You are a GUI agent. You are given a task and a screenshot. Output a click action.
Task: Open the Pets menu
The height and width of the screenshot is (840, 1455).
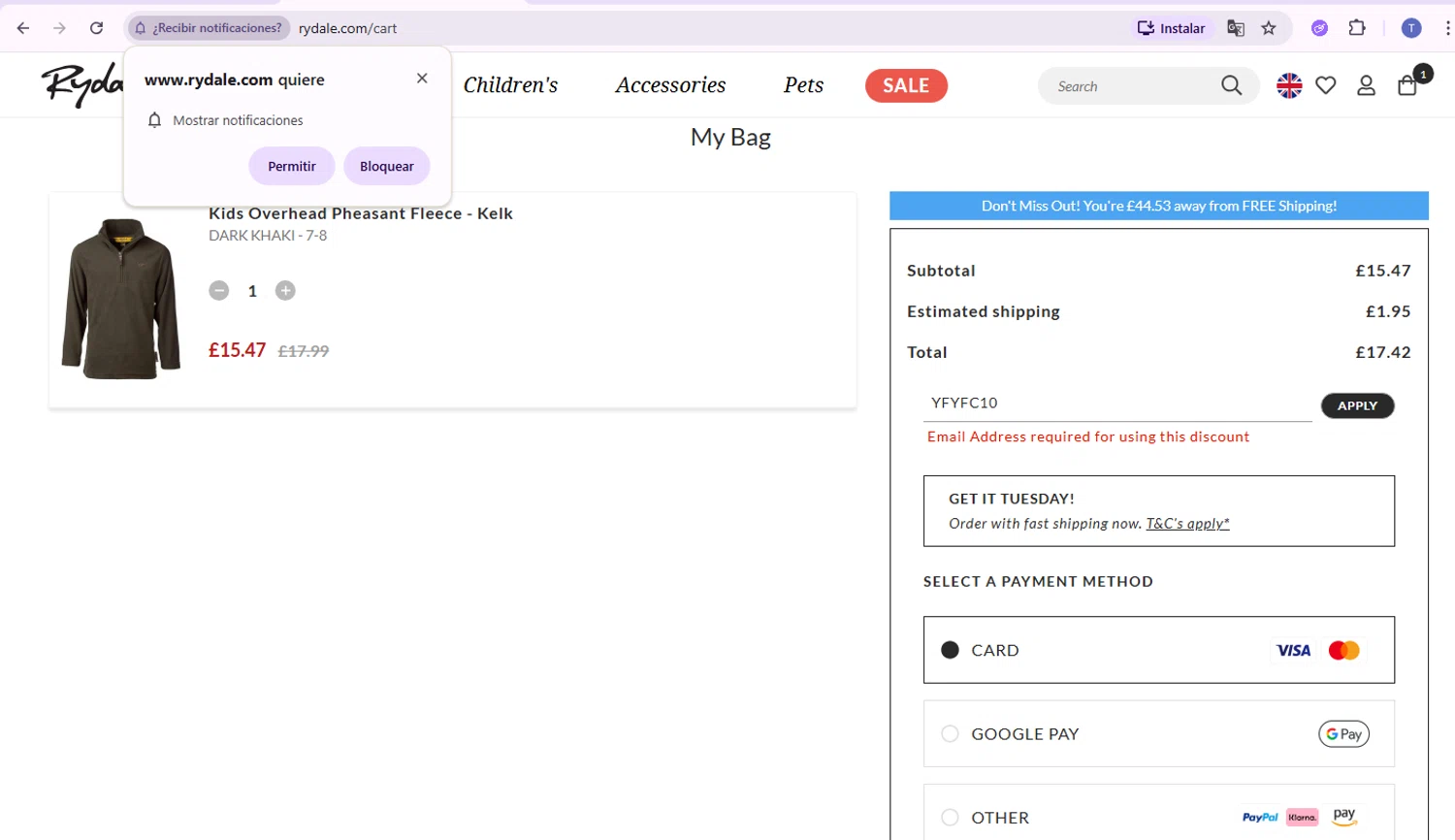pyautogui.click(x=803, y=85)
